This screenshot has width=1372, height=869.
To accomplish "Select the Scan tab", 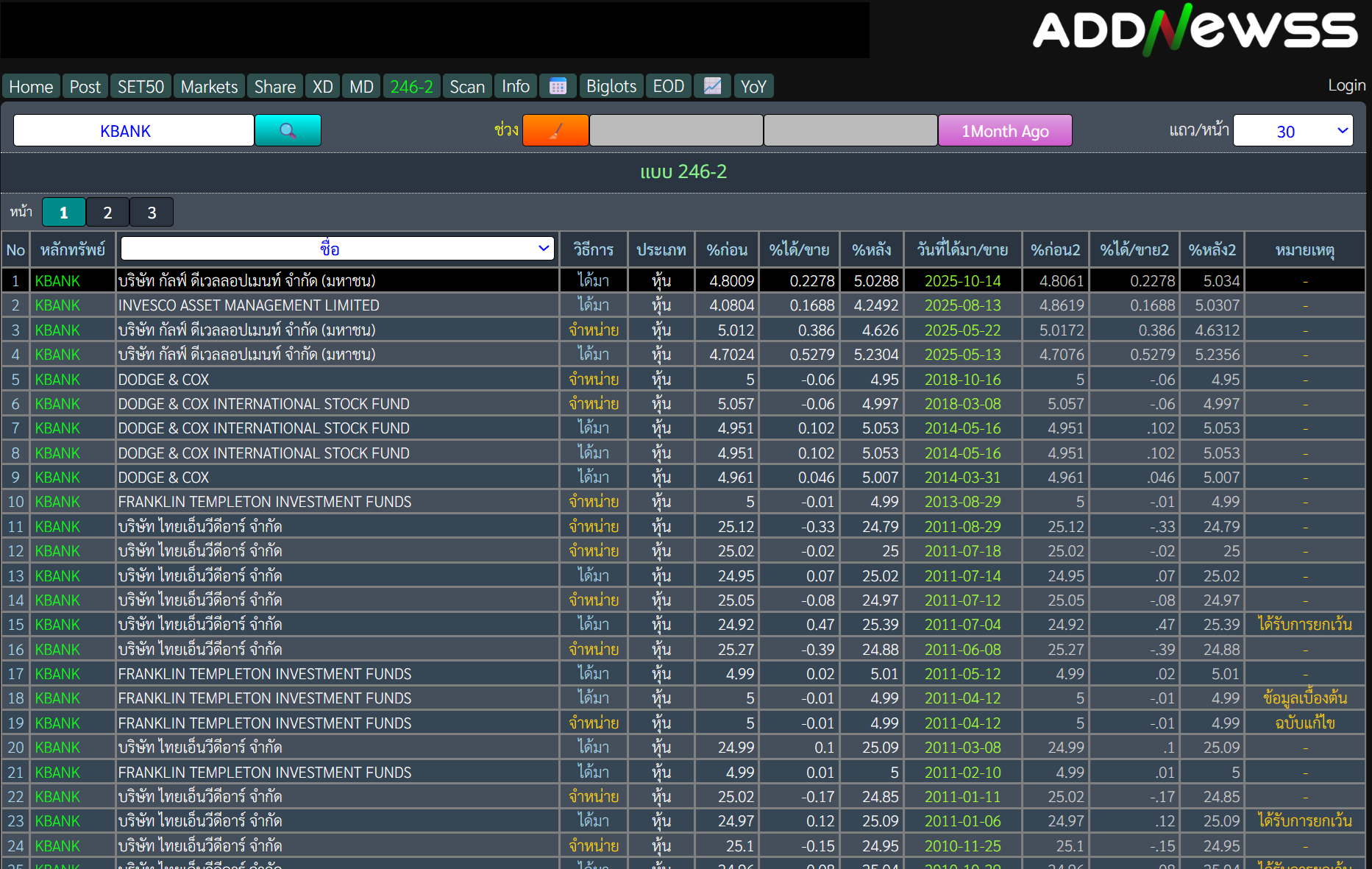I will click(x=466, y=87).
